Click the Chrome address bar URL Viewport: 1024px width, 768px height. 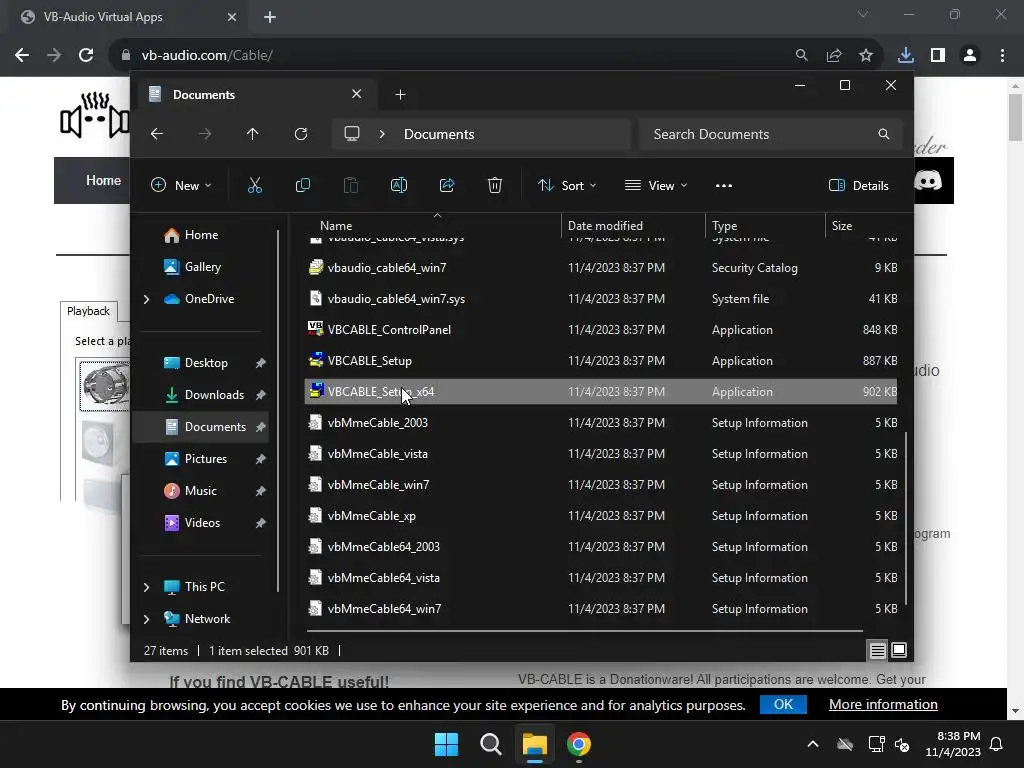click(x=206, y=56)
